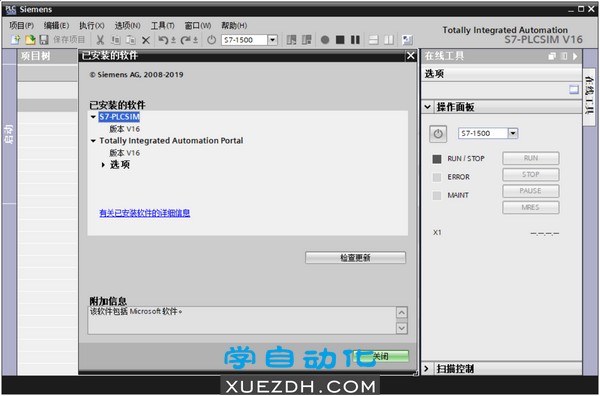Click the right arrow in 在线工具 header

pos(575,56)
